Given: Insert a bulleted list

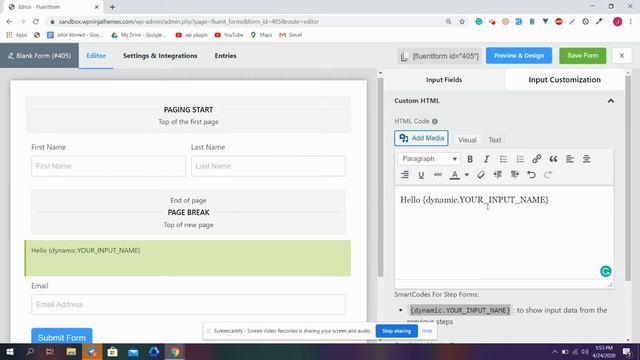Looking at the screenshot, I should coord(503,159).
